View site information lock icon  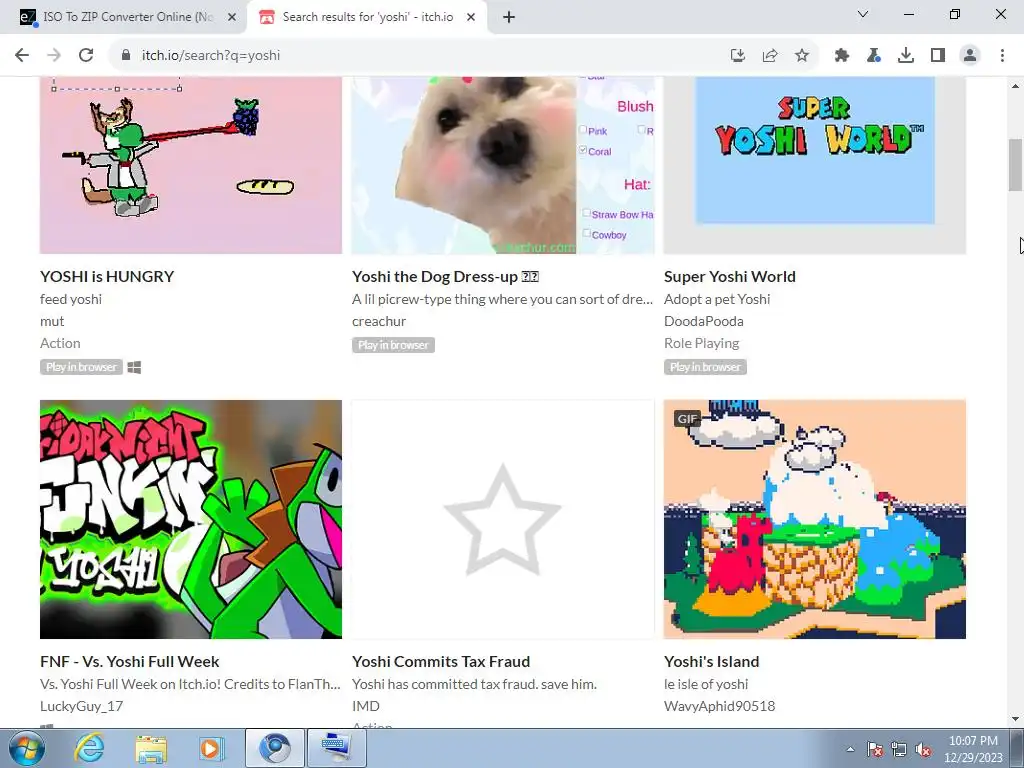click(x=126, y=56)
